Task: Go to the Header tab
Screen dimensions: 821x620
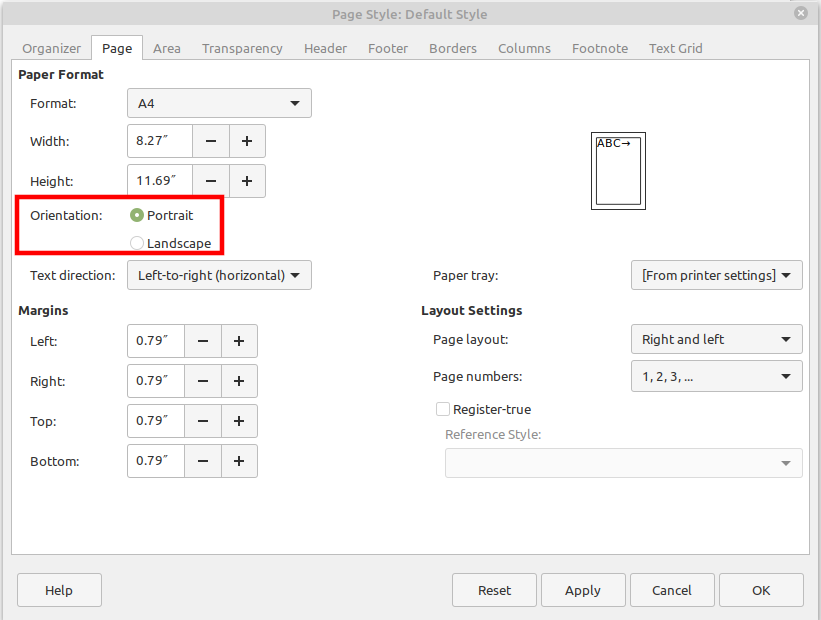Action: [x=325, y=48]
